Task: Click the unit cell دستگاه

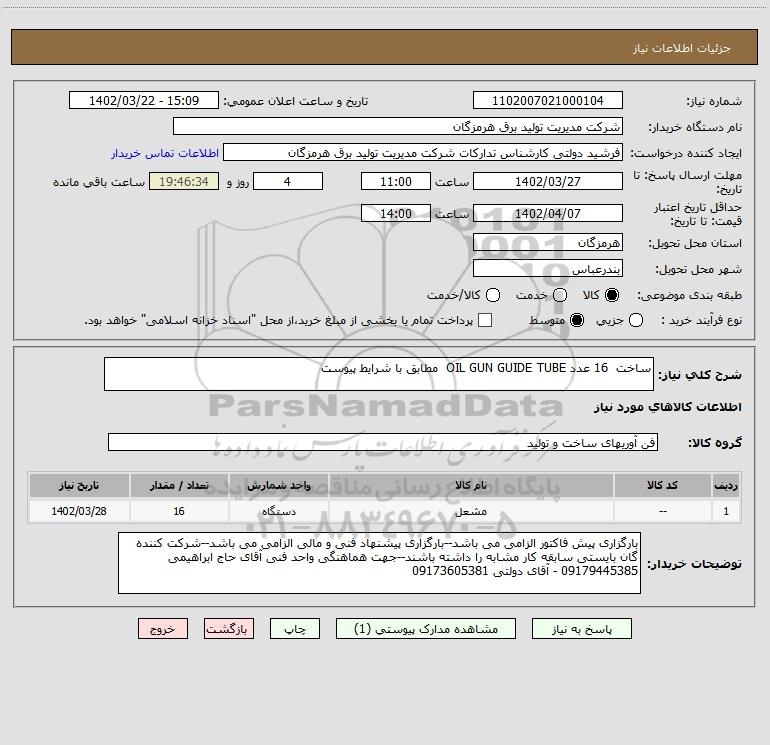Action: [x=278, y=511]
